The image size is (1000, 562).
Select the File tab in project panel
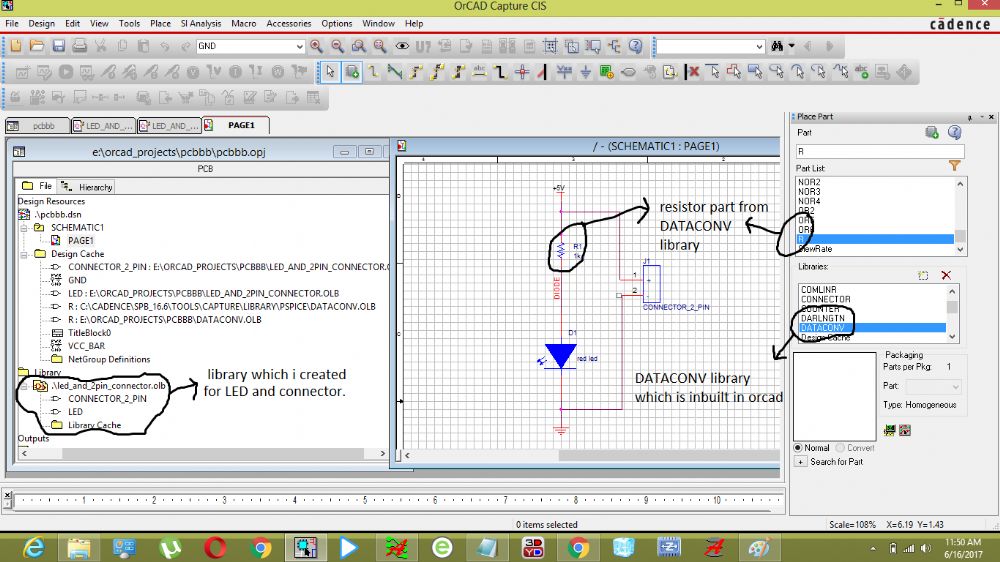coord(37,186)
